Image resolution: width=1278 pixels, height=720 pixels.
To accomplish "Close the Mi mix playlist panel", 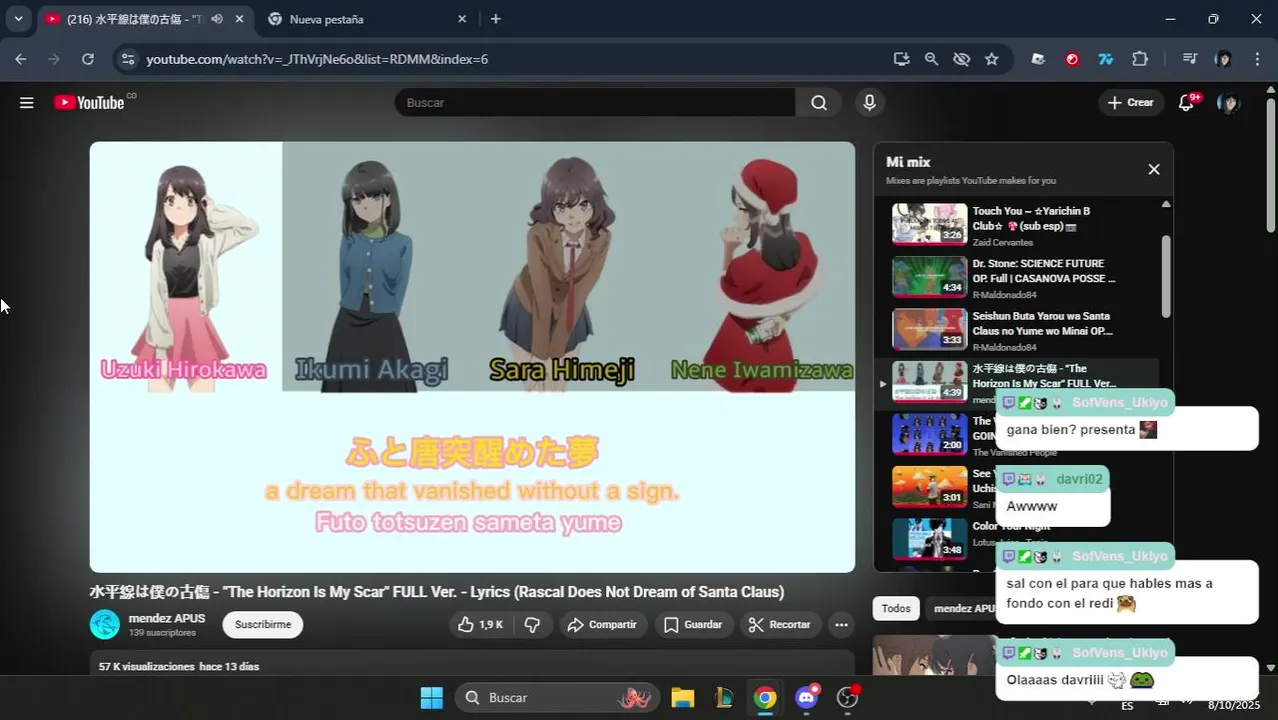I will [x=1153, y=169].
